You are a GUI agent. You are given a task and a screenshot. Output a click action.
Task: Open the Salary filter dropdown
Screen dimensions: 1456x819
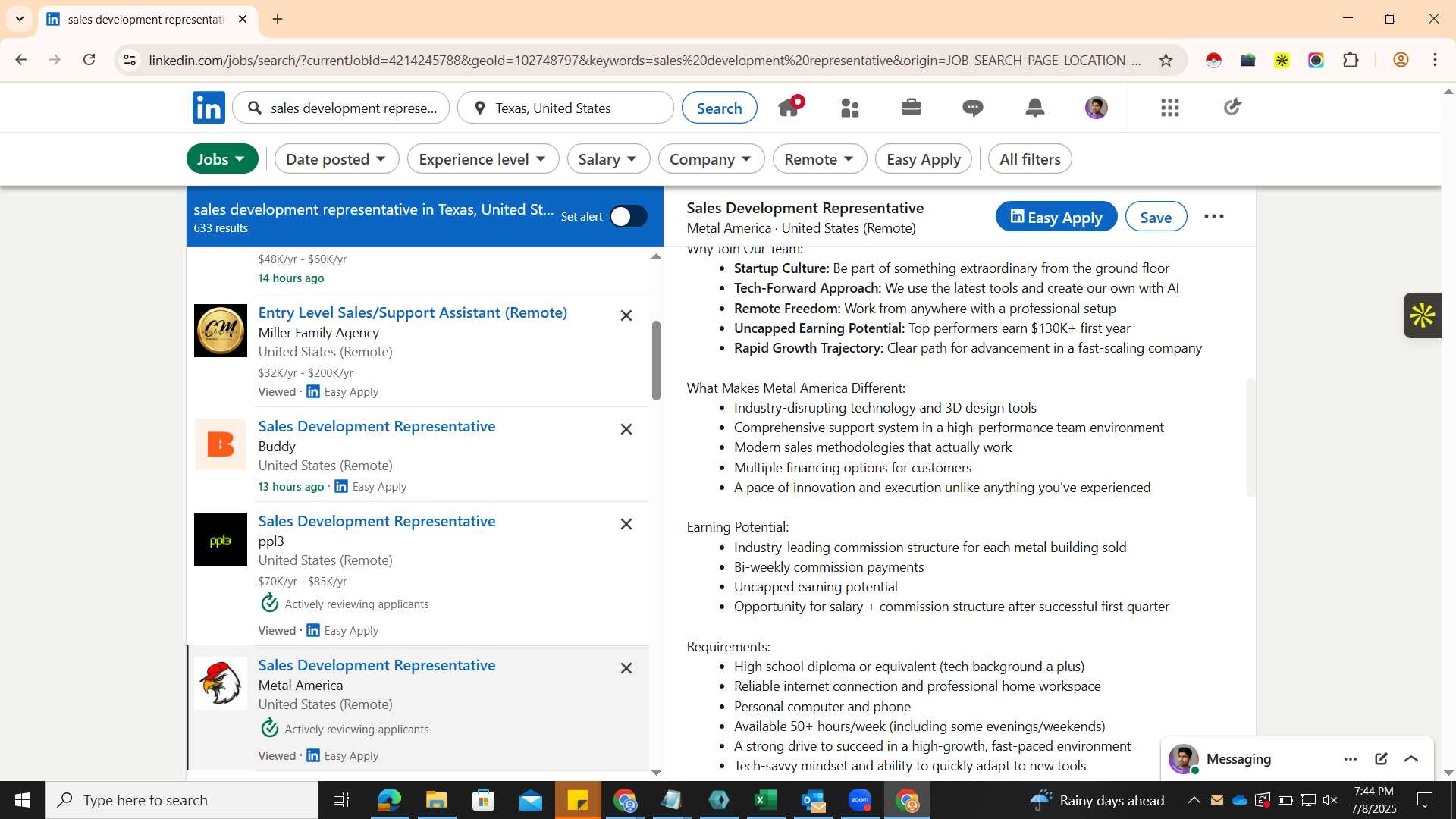pyautogui.click(x=608, y=159)
